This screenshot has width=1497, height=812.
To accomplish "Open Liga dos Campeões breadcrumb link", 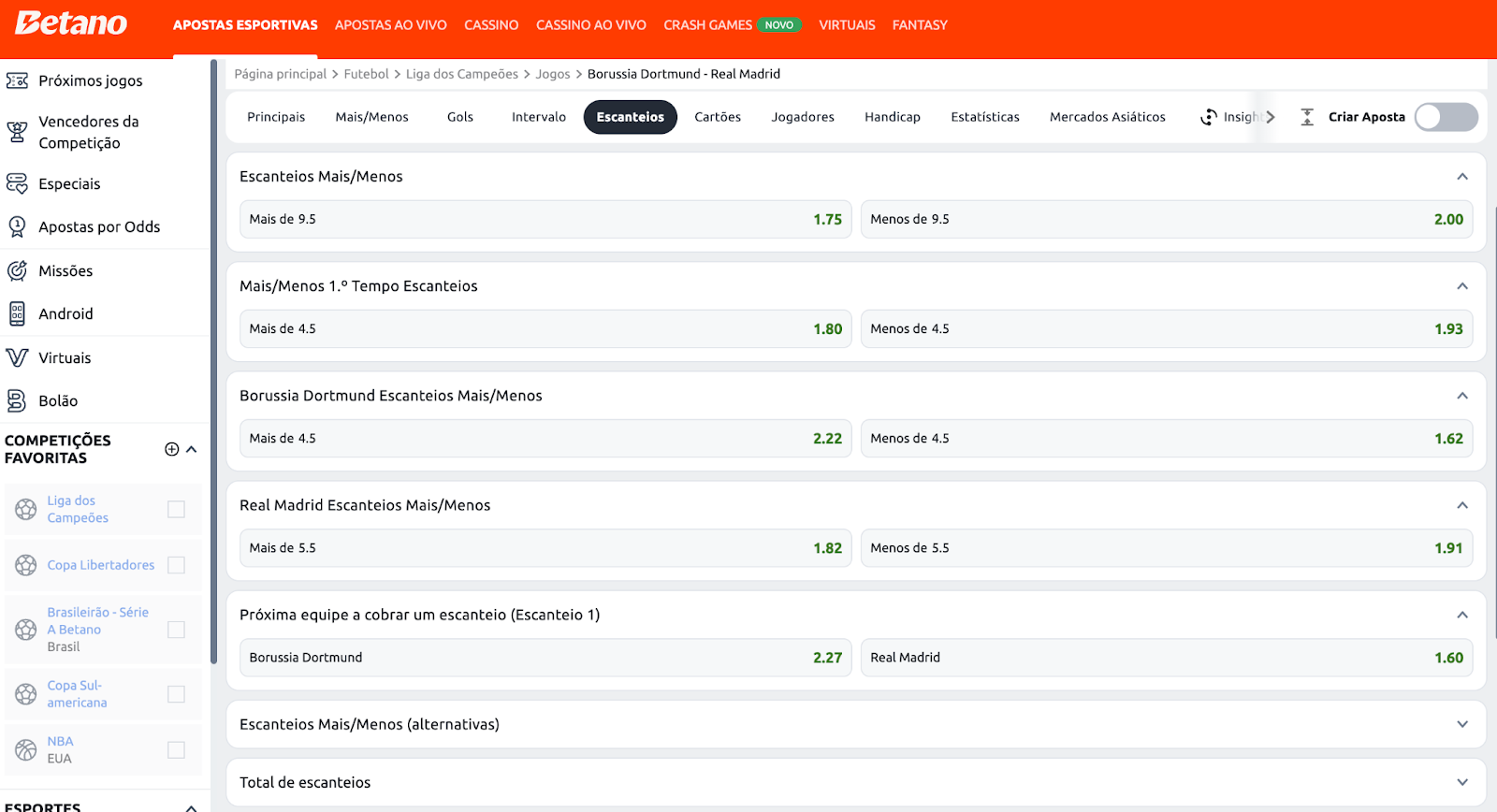I will [x=462, y=74].
